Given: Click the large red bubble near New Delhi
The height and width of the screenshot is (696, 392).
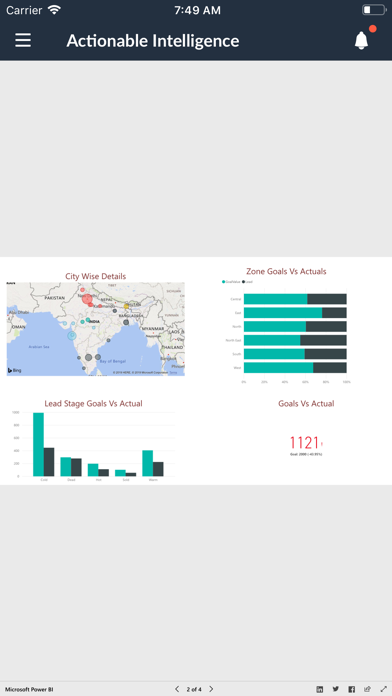Looking at the screenshot, I should click(x=87, y=299).
